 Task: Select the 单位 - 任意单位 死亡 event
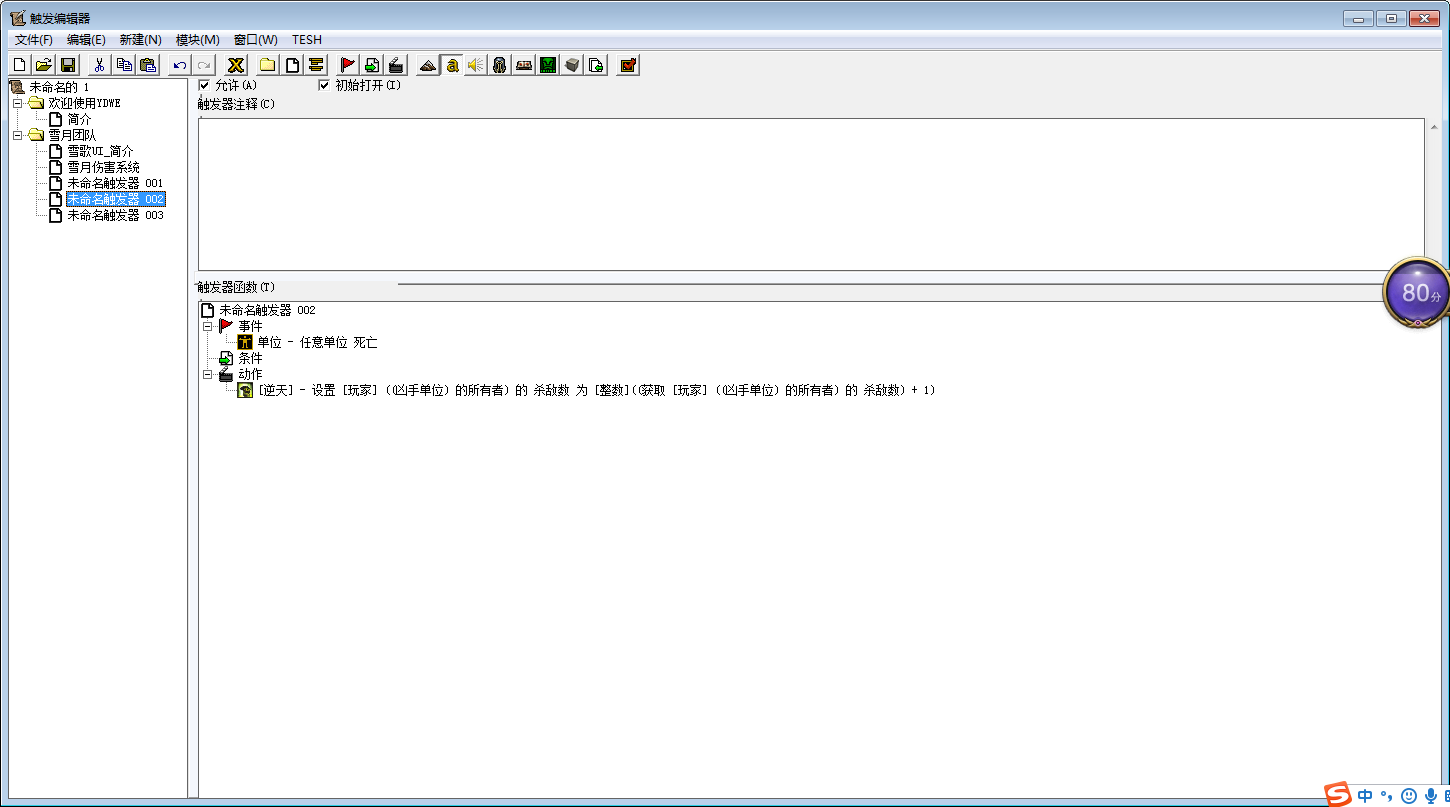[317, 342]
